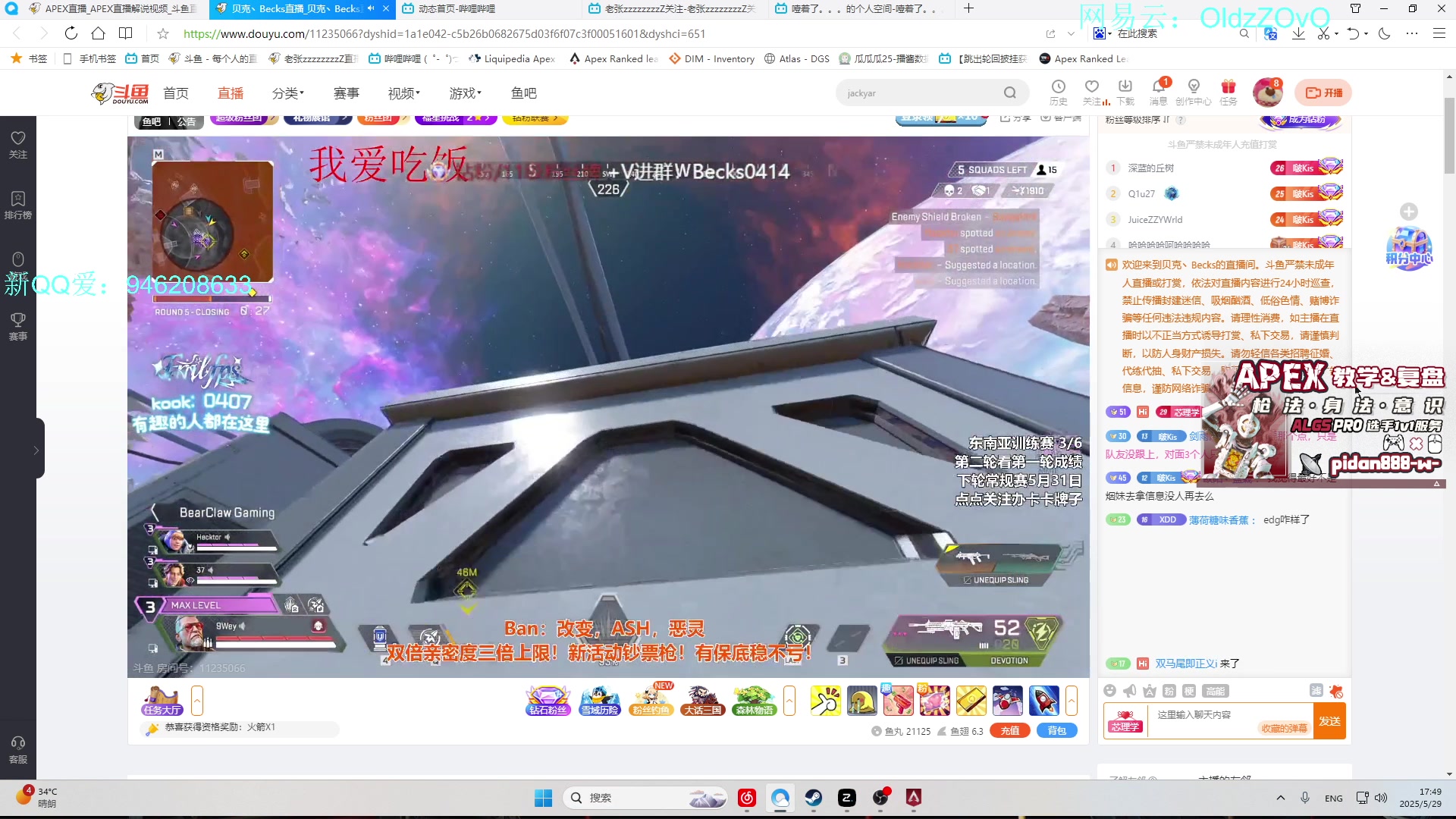Click Windows Start button

pos(543,798)
